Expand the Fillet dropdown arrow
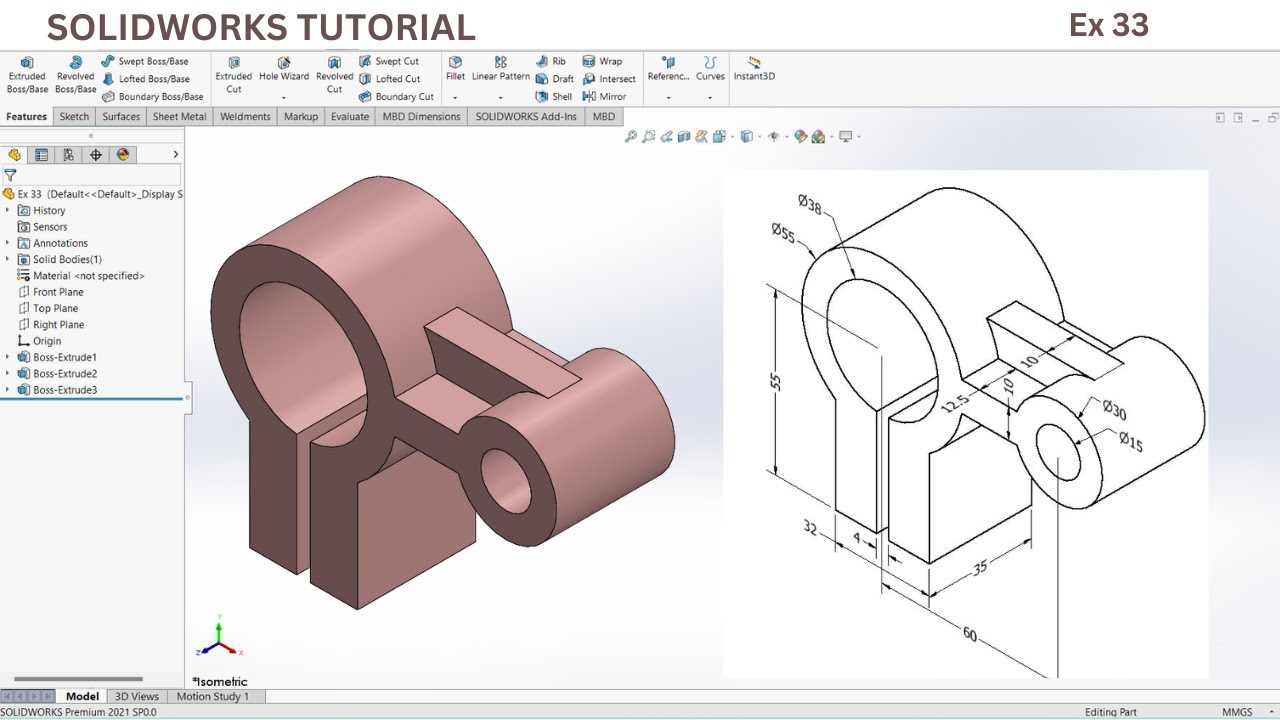This screenshot has width=1280, height=720. (x=455, y=98)
